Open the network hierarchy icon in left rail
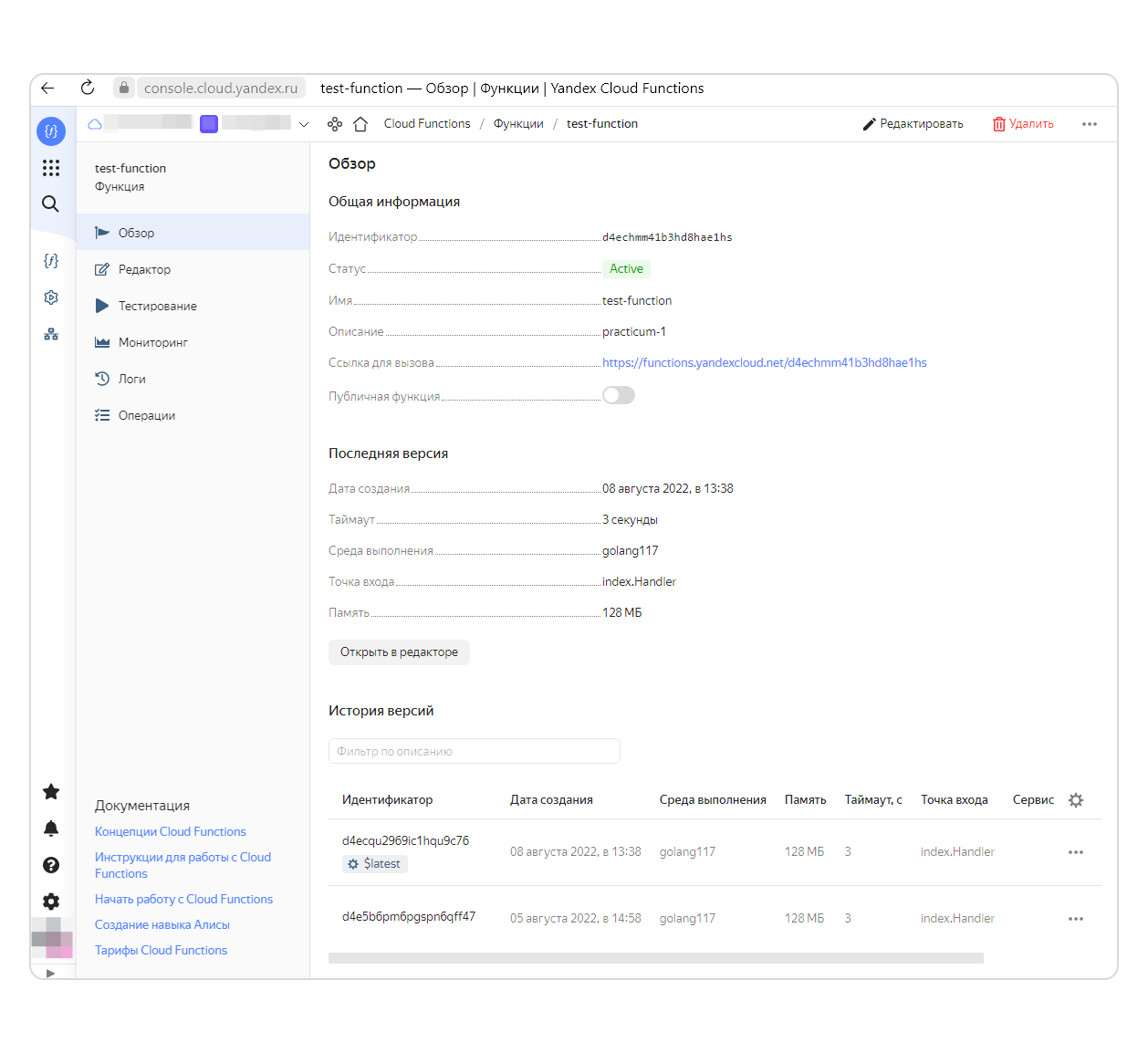The width and height of the screenshot is (1148, 1053). pos(51,334)
